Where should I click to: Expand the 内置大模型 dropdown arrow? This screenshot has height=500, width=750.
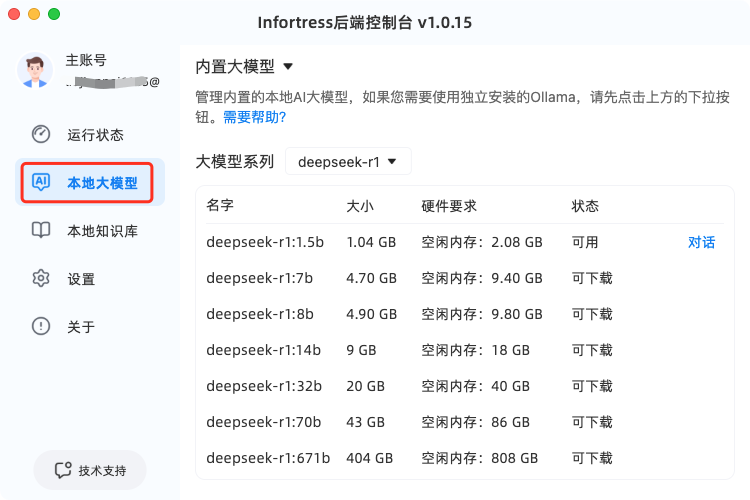(288, 67)
